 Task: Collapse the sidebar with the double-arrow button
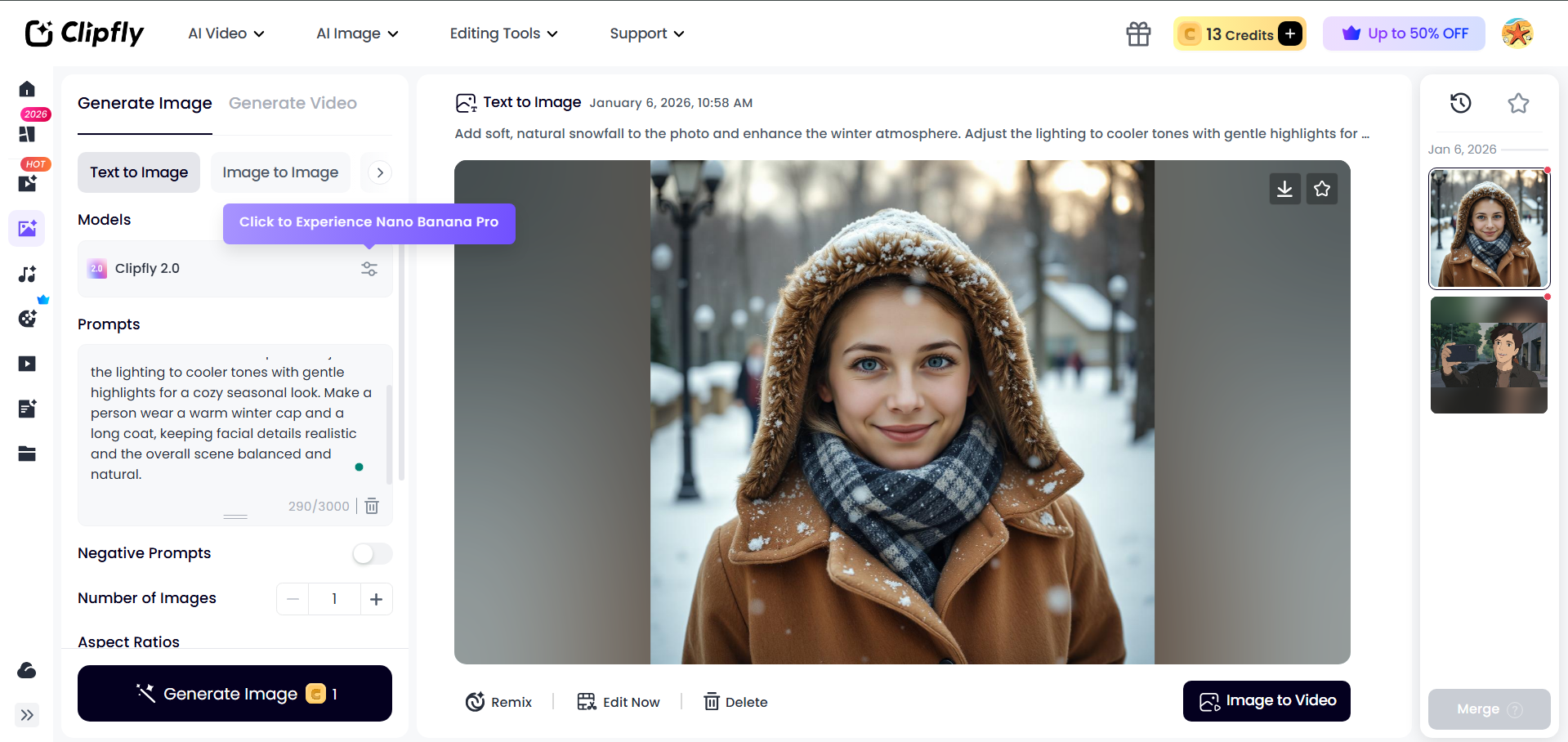(27, 715)
